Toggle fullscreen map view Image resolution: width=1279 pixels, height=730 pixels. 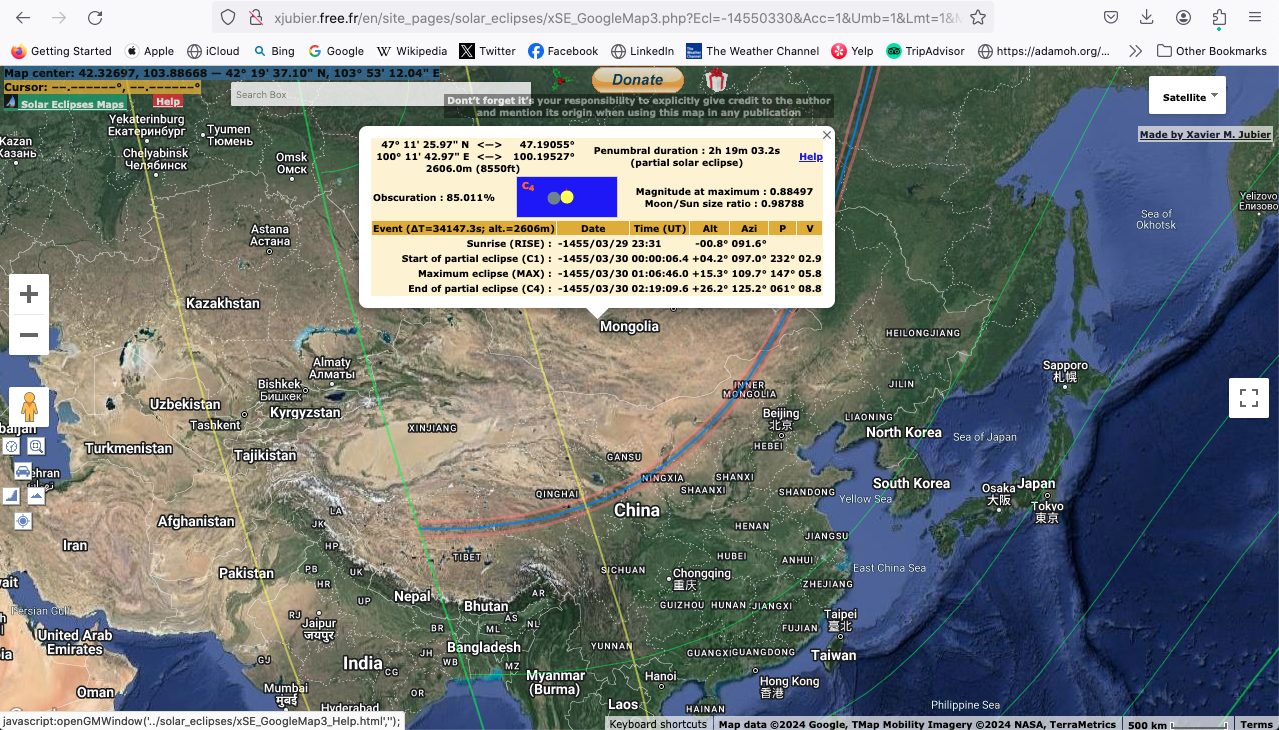1248,398
